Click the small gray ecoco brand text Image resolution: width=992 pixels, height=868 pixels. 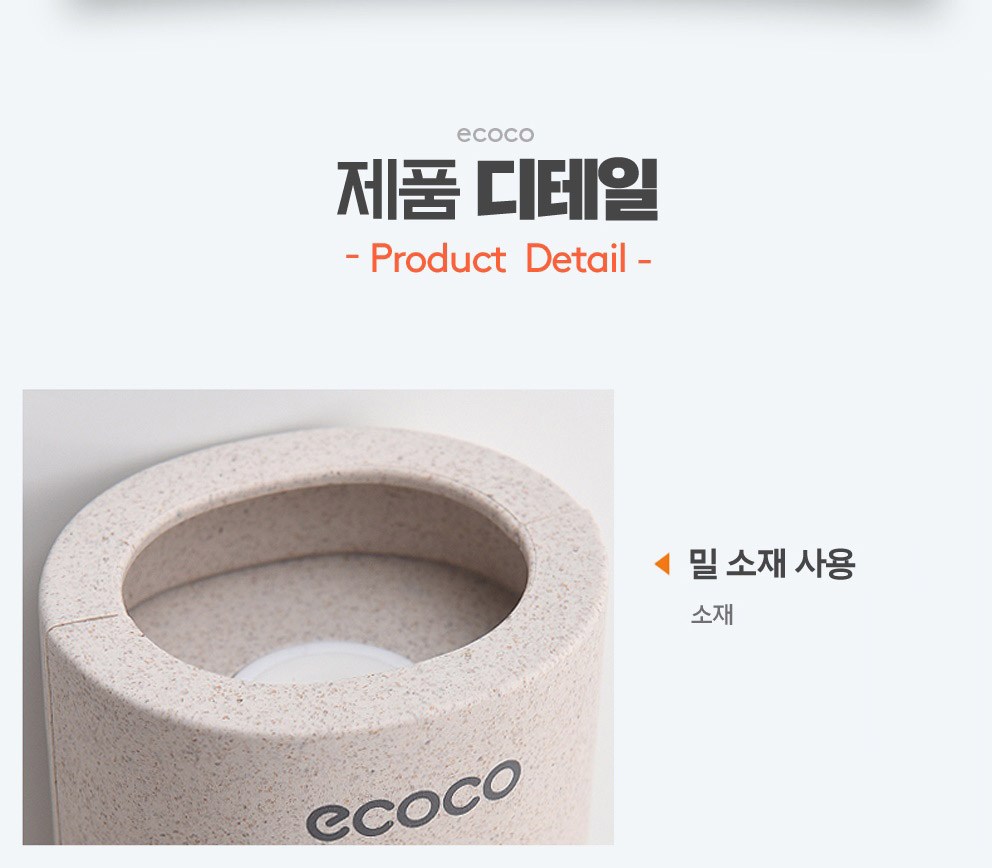[x=495, y=135]
